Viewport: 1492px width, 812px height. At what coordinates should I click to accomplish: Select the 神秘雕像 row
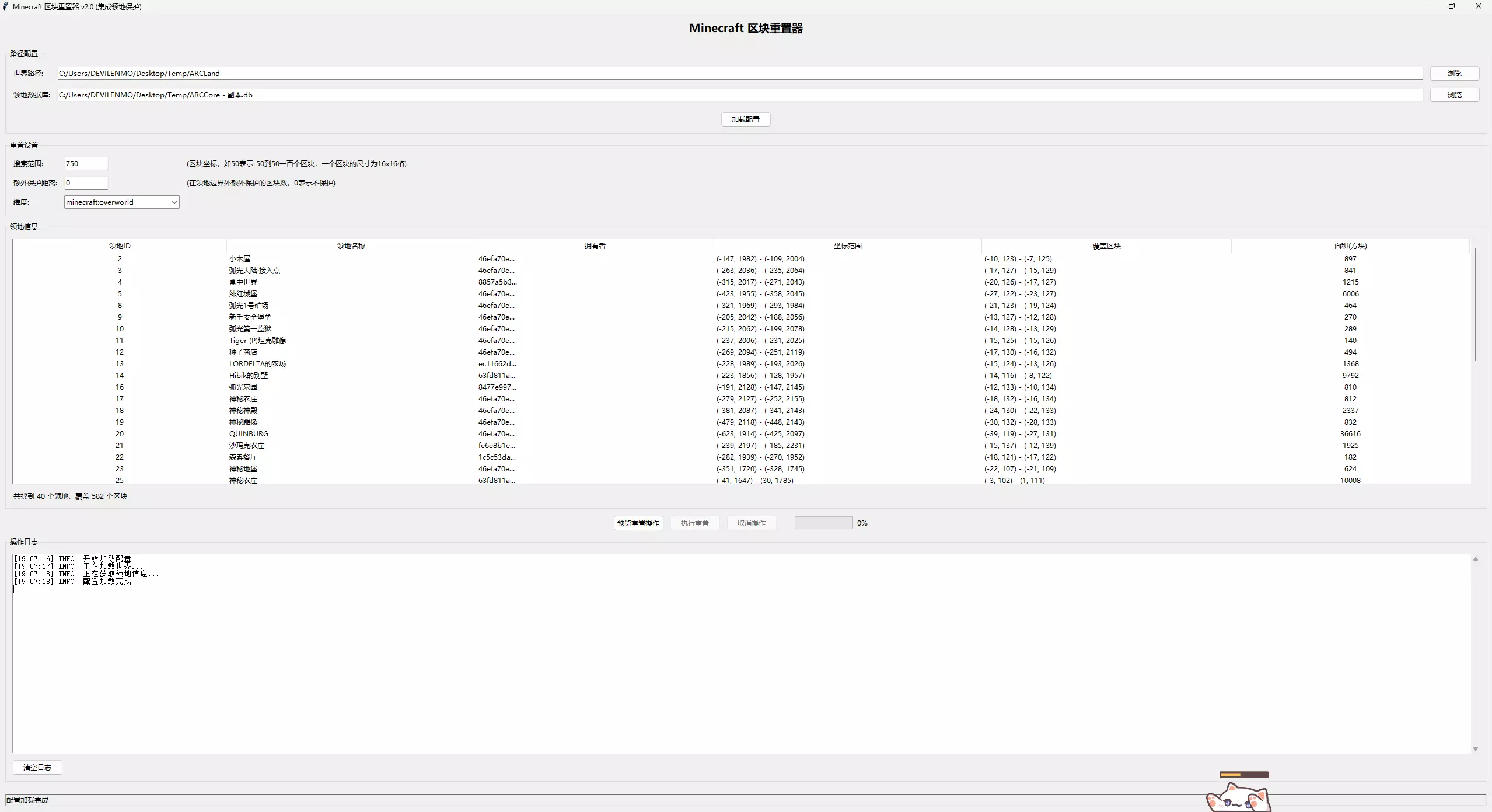tap(741, 422)
